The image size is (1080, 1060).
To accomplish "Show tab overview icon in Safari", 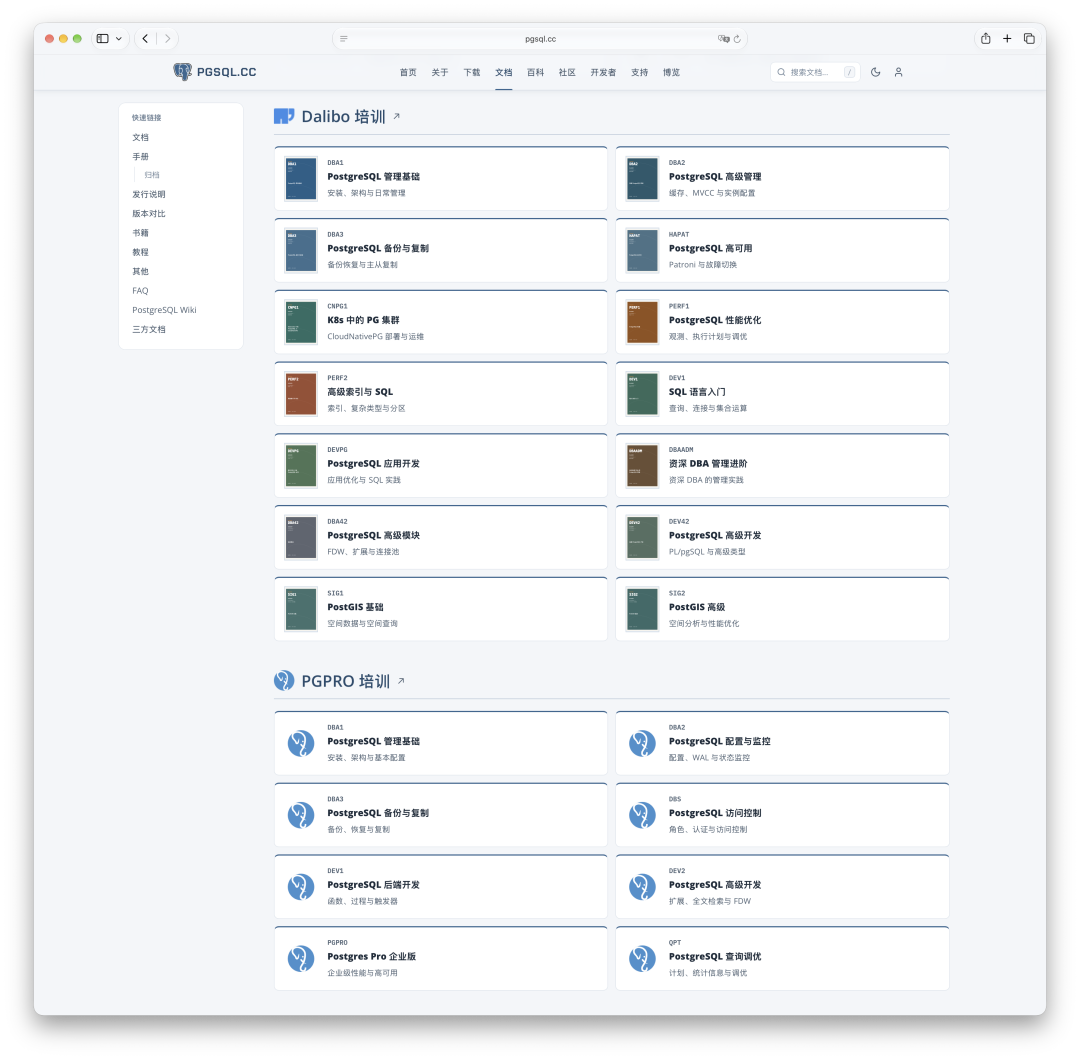I will point(1029,39).
